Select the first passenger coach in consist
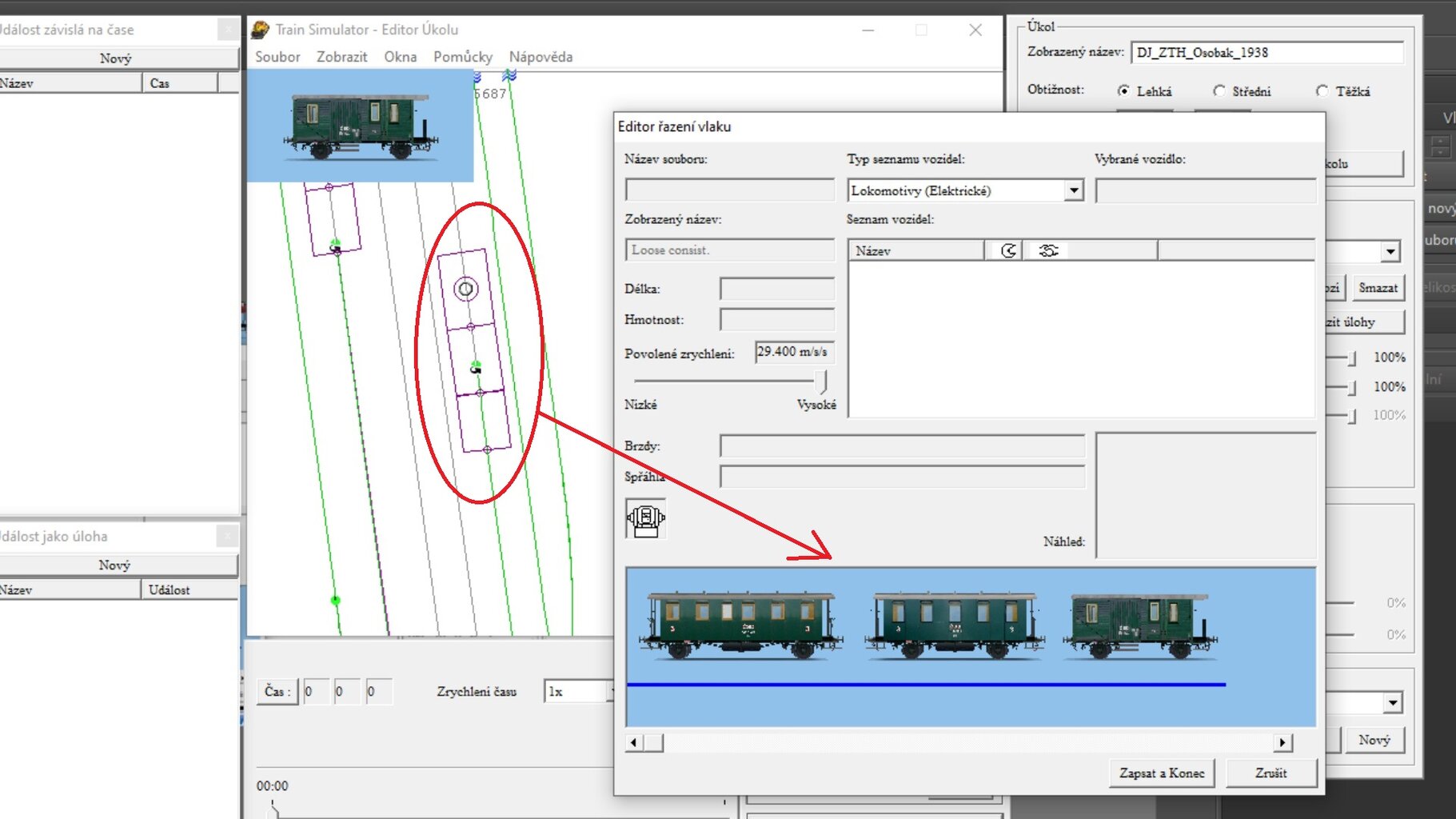 [x=740, y=625]
